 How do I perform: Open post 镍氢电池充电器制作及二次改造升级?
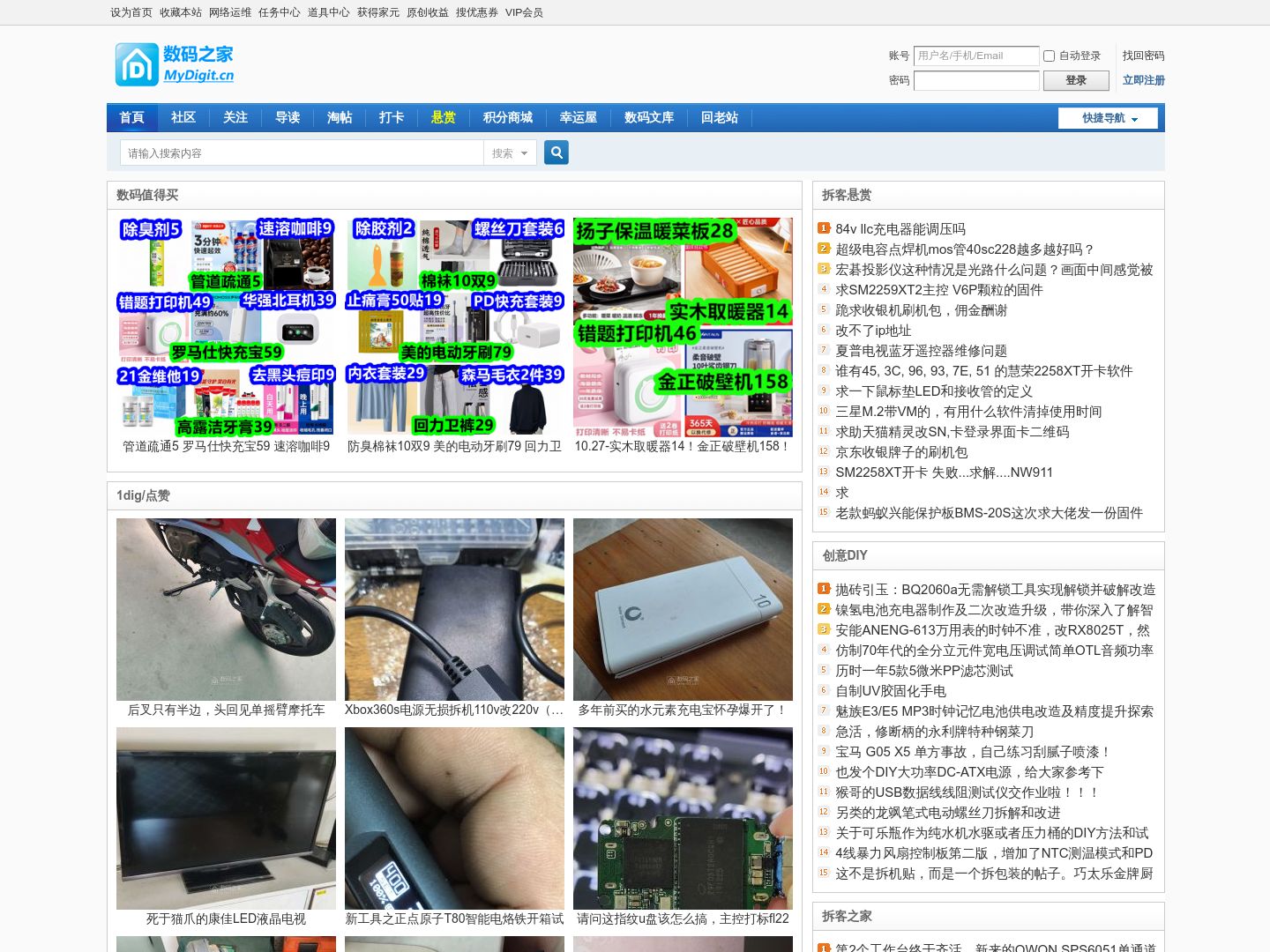(x=994, y=610)
